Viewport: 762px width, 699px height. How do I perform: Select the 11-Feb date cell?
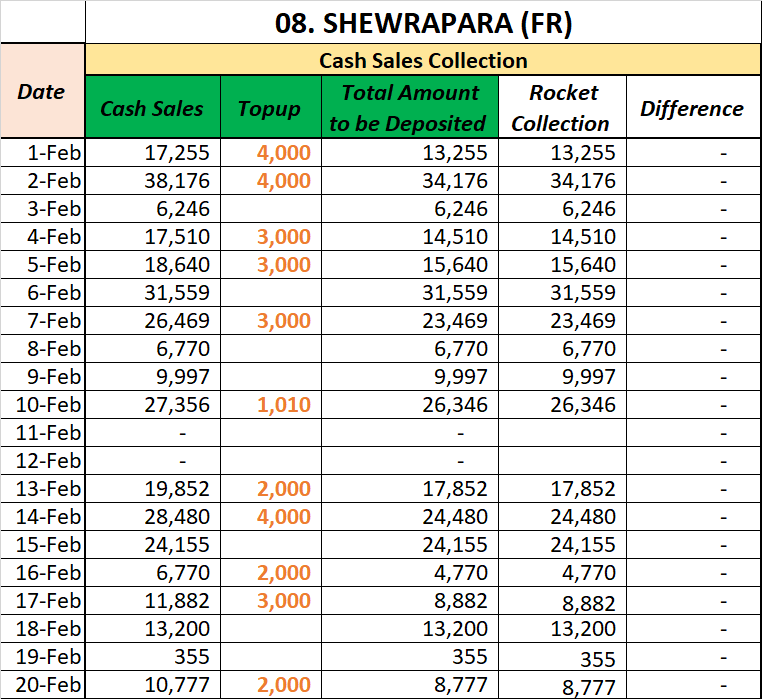(42, 433)
